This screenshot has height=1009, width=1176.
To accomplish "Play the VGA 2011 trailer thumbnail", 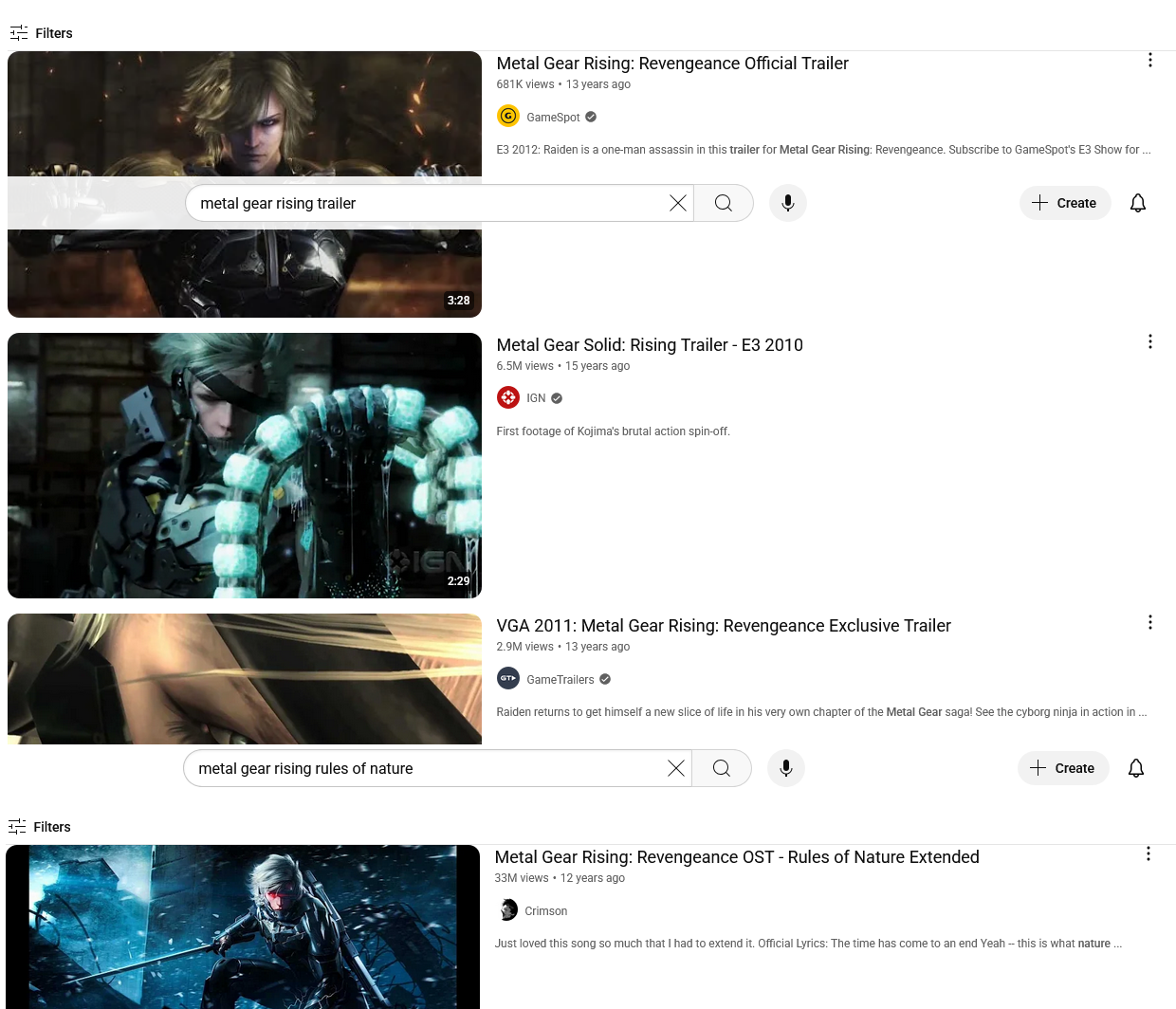I will click(x=245, y=679).
